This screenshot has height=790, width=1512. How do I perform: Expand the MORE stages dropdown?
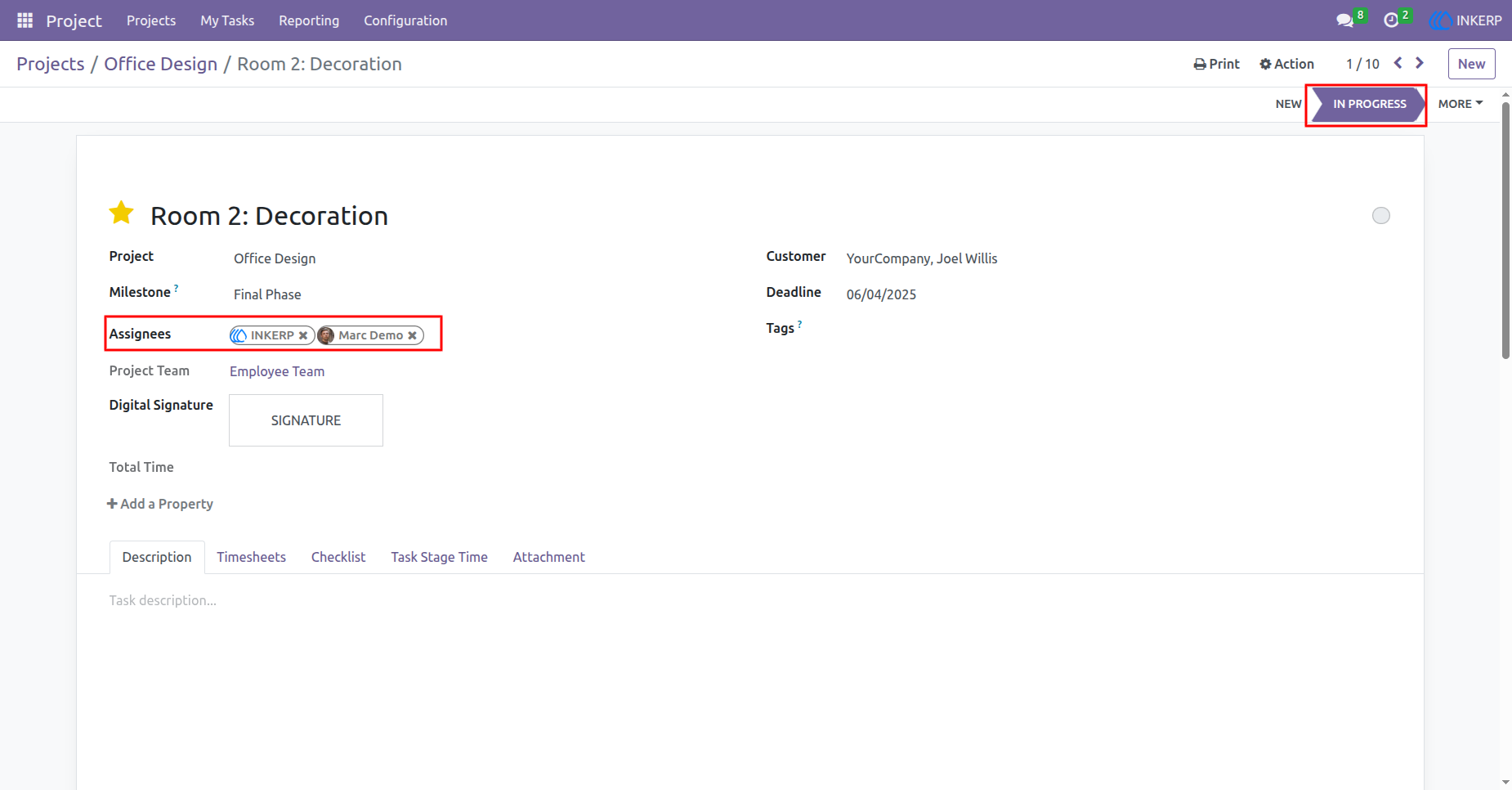click(x=1461, y=104)
